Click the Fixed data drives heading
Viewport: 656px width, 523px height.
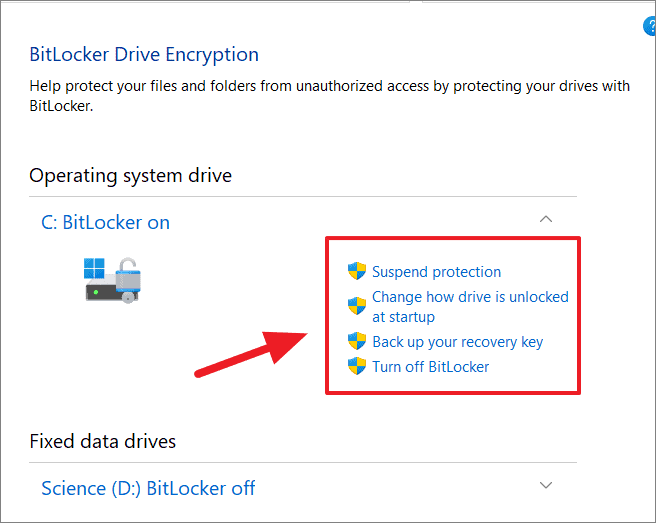102,441
